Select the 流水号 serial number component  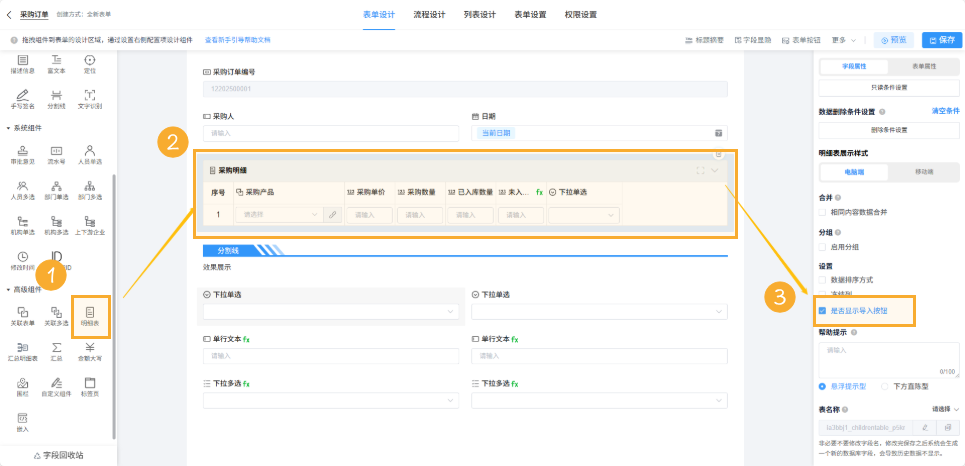pos(56,154)
